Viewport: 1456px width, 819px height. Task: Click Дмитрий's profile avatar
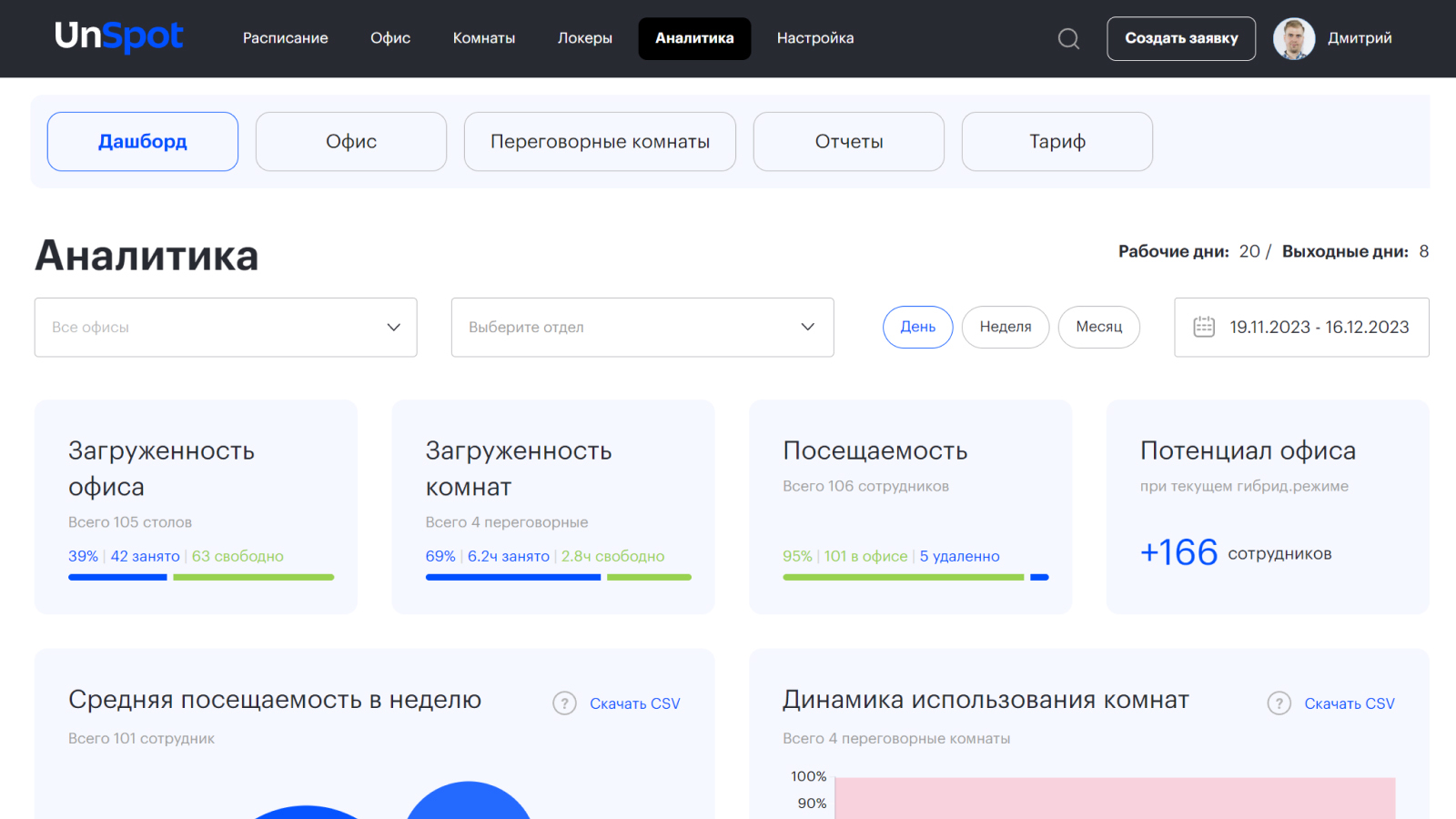coord(1293,38)
